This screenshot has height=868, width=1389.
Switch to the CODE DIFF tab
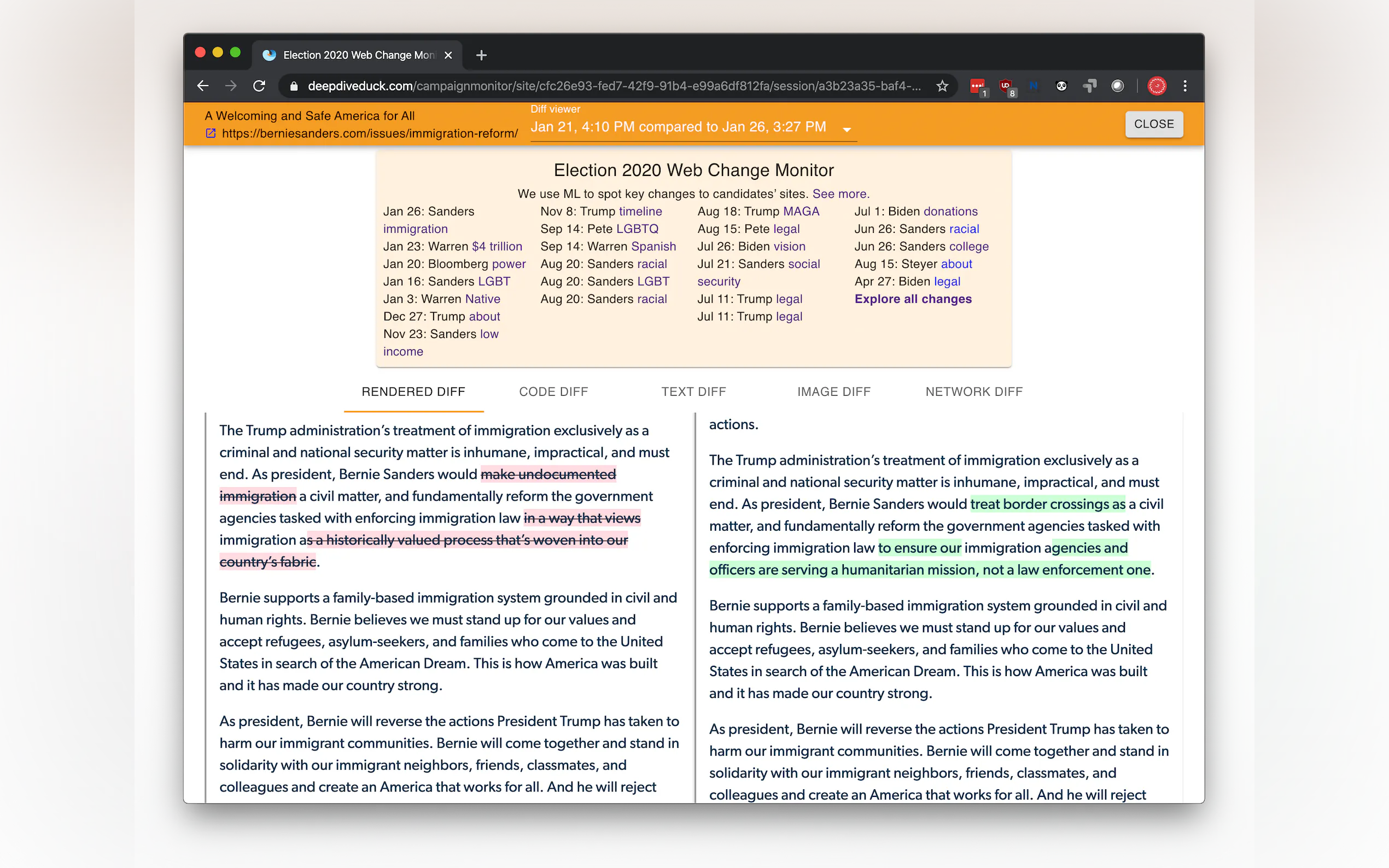pyautogui.click(x=553, y=391)
